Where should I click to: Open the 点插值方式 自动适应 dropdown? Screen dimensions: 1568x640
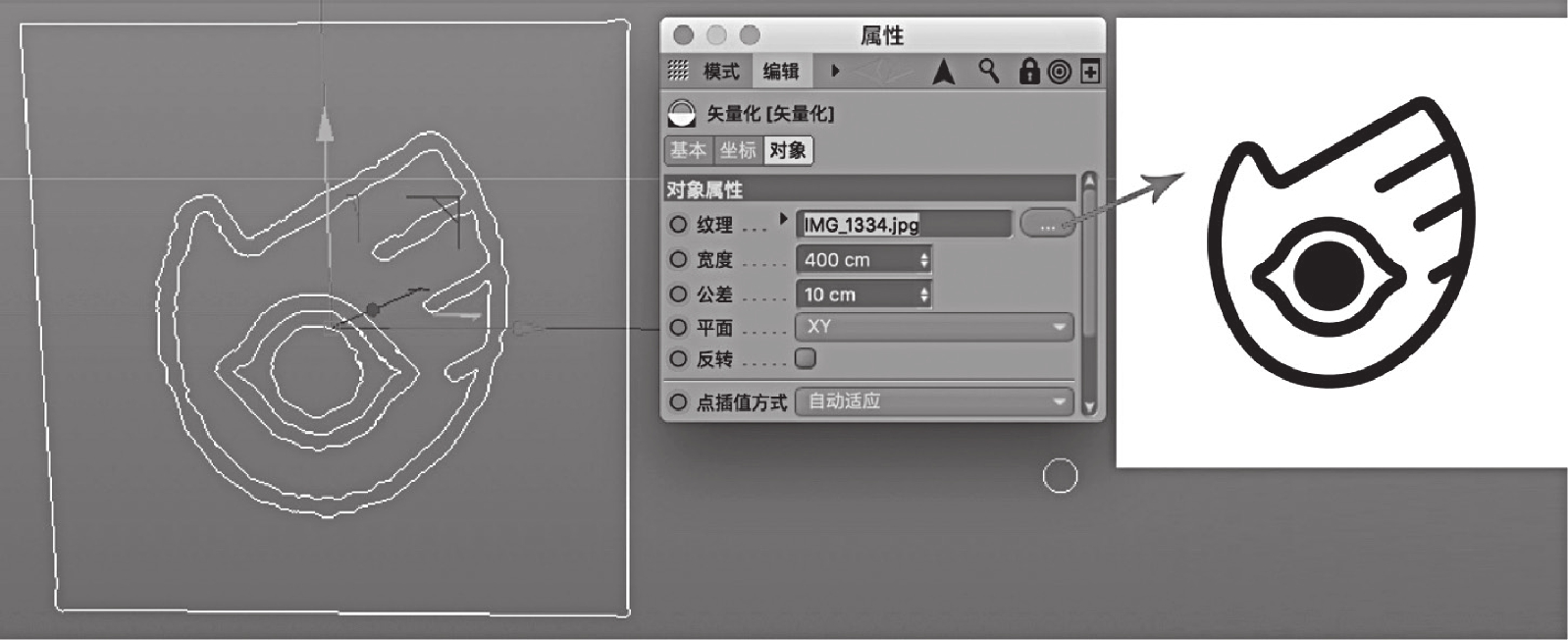[x=934, y=401]
